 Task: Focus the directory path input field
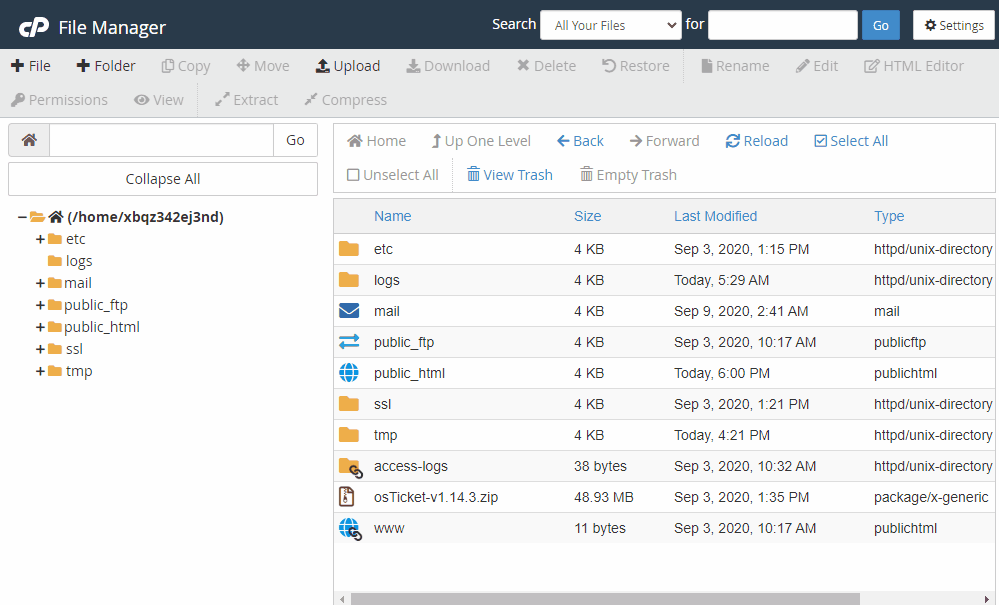(161, 140)
